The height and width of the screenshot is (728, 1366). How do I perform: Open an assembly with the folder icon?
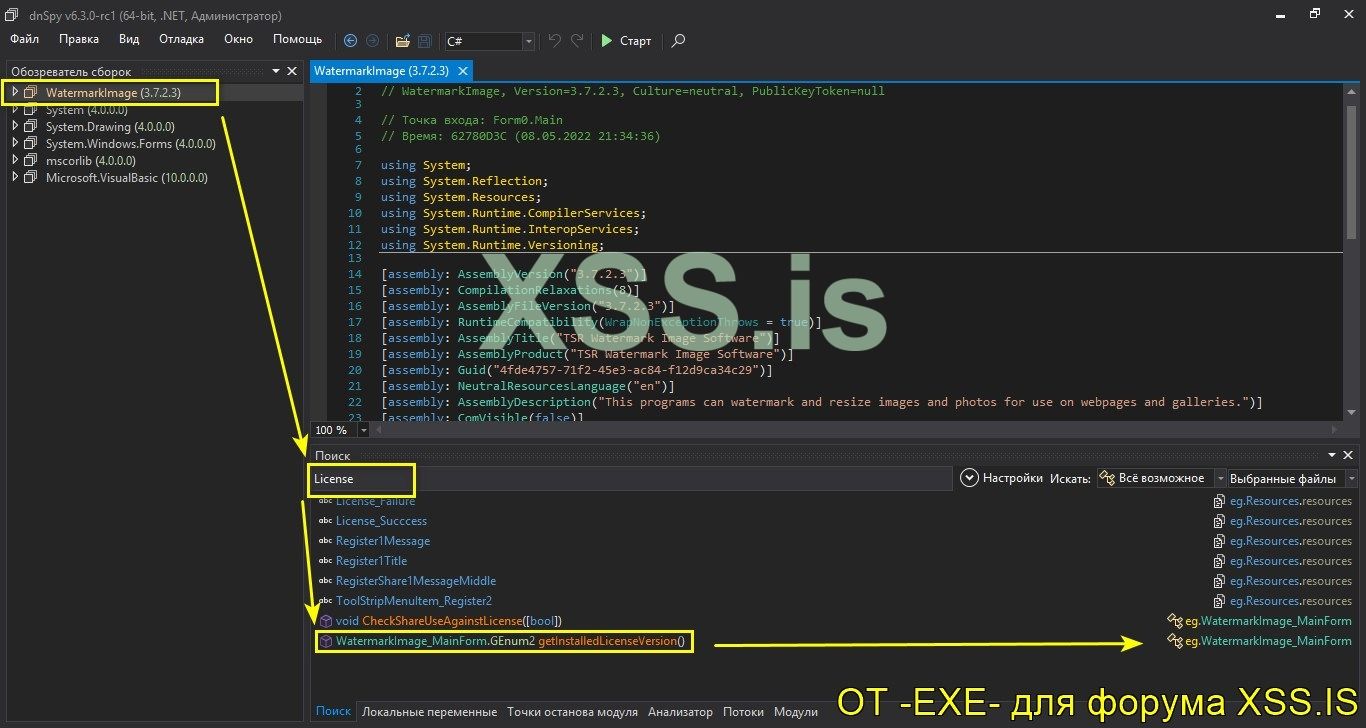(x=402, y=41)
